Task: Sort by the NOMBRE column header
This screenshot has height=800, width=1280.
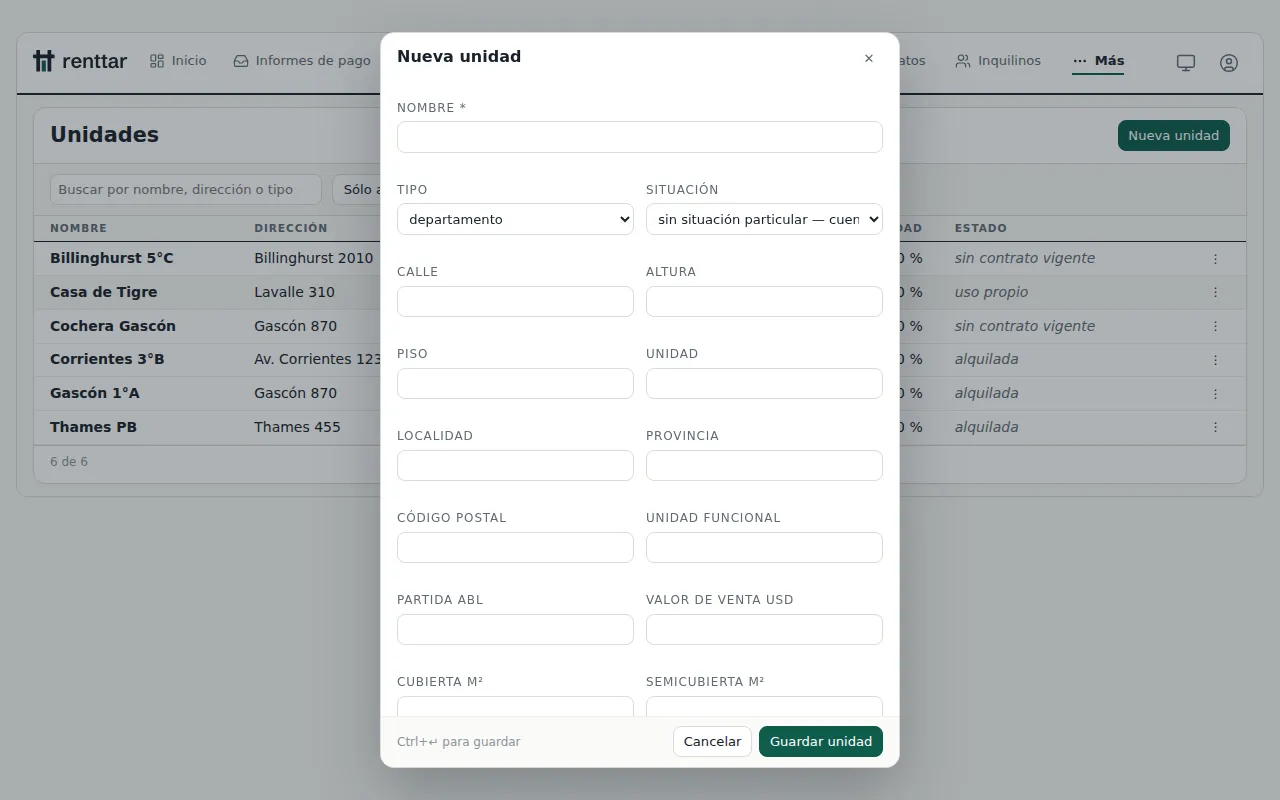Action: click(78, 228)
